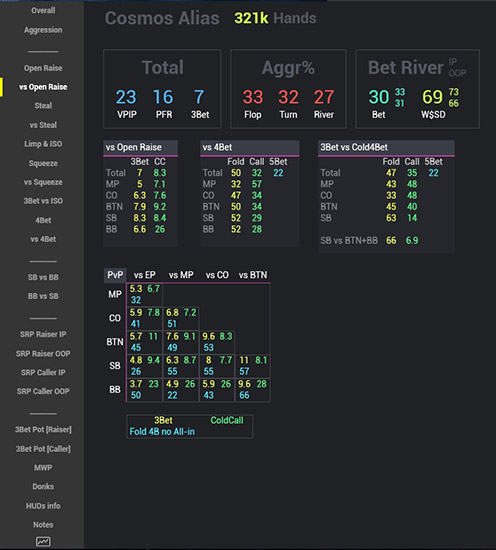Click the ColdCall legend label
The height and width of the screenshot is (550, 496).
pos(227,421)
